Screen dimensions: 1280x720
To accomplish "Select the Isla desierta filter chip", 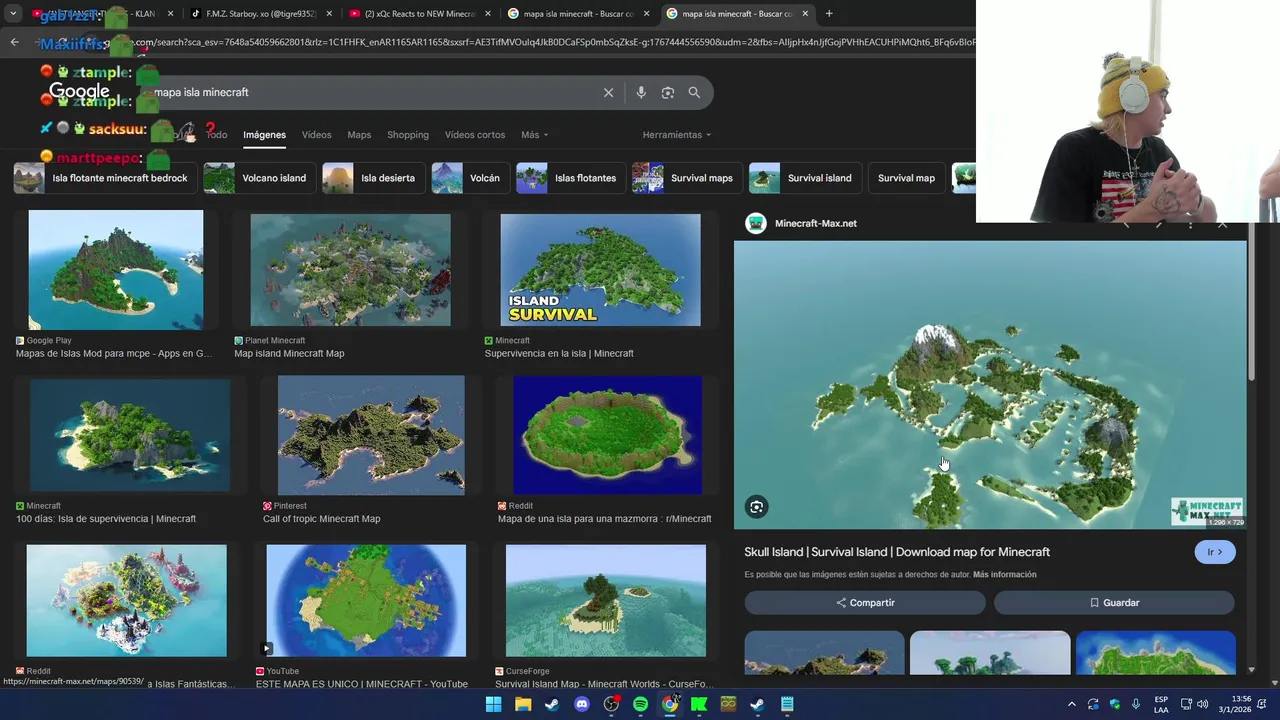I will (374, 178).
